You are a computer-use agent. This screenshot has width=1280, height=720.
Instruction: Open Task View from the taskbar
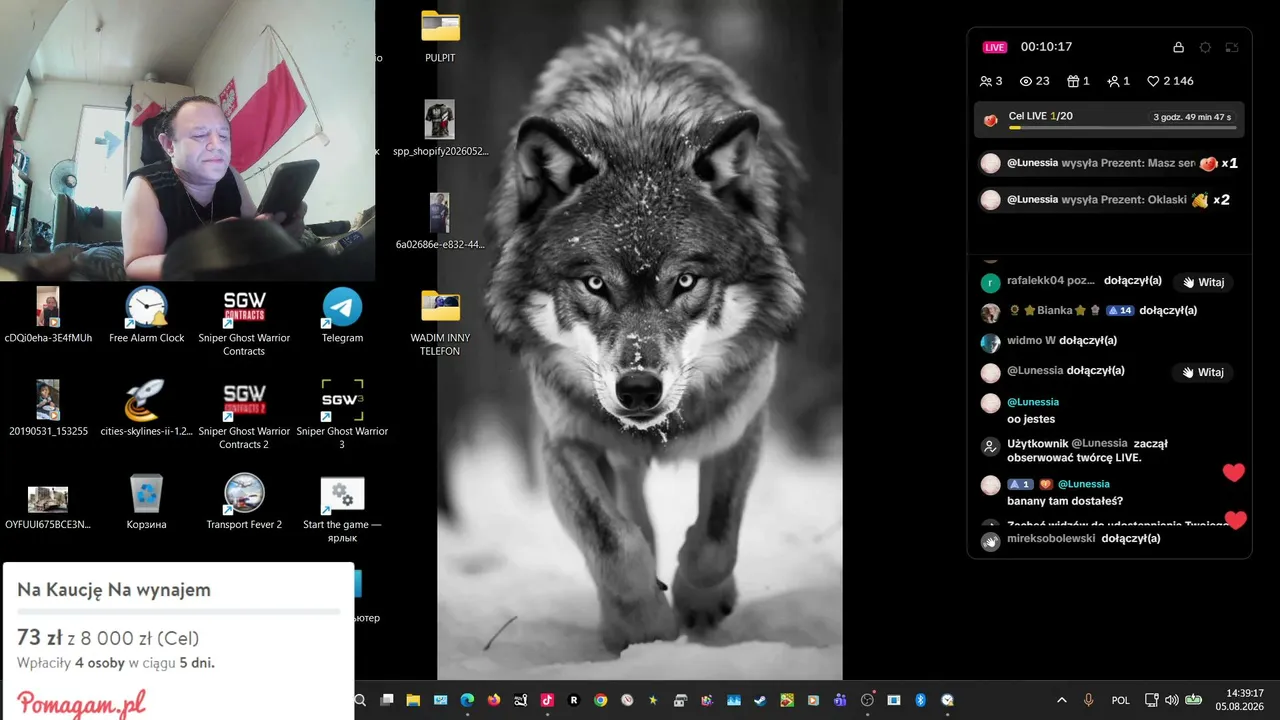tap(387, 700)
